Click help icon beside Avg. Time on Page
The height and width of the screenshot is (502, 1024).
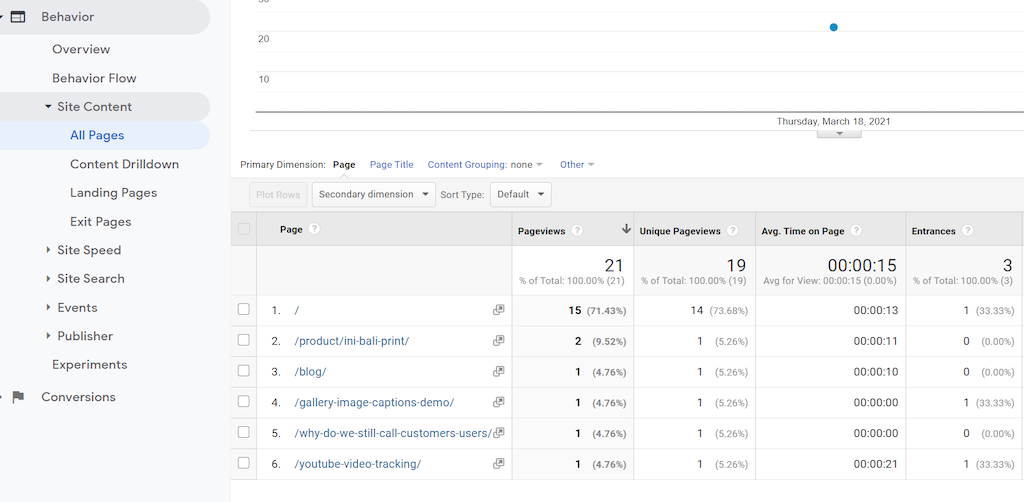coord(856,231)
